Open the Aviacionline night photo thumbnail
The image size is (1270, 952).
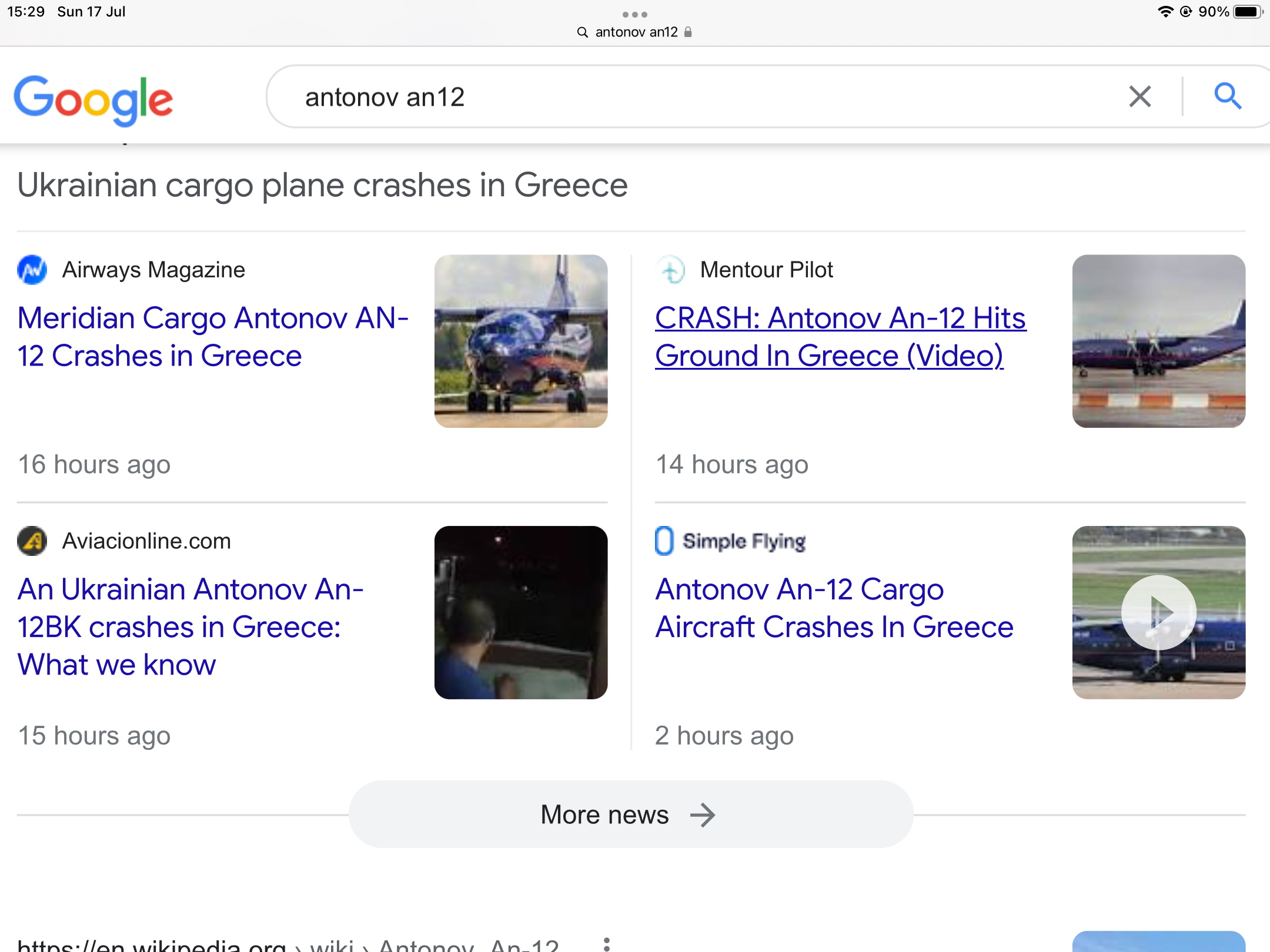[x=521, y=612]
